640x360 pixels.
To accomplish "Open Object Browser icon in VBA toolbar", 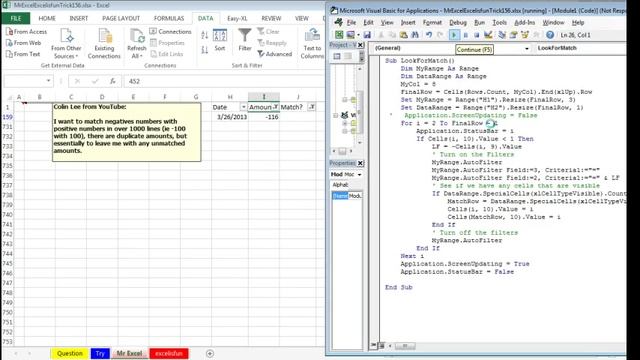I will [x=524, y=35].
